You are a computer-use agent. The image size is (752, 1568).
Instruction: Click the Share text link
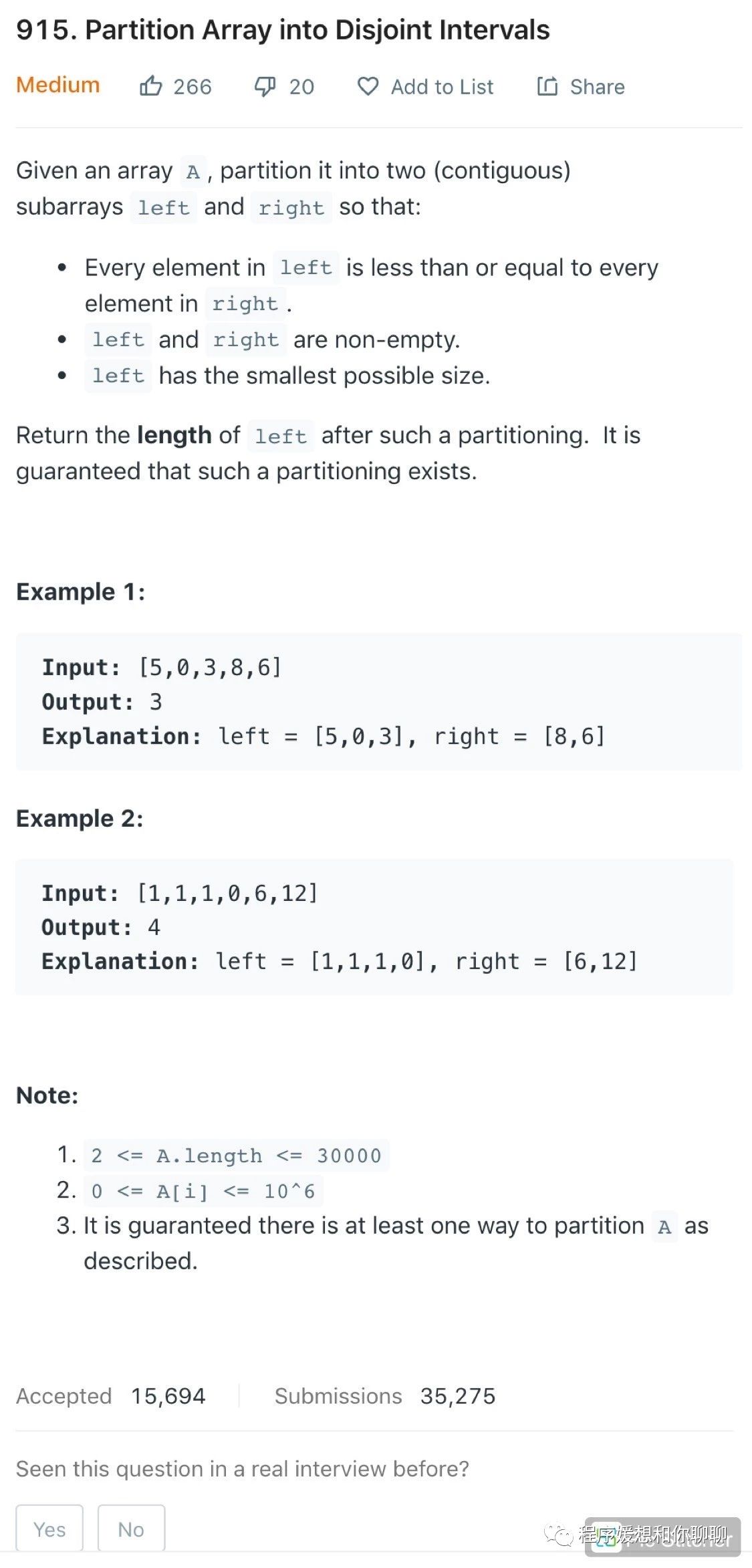pos(597,87)
